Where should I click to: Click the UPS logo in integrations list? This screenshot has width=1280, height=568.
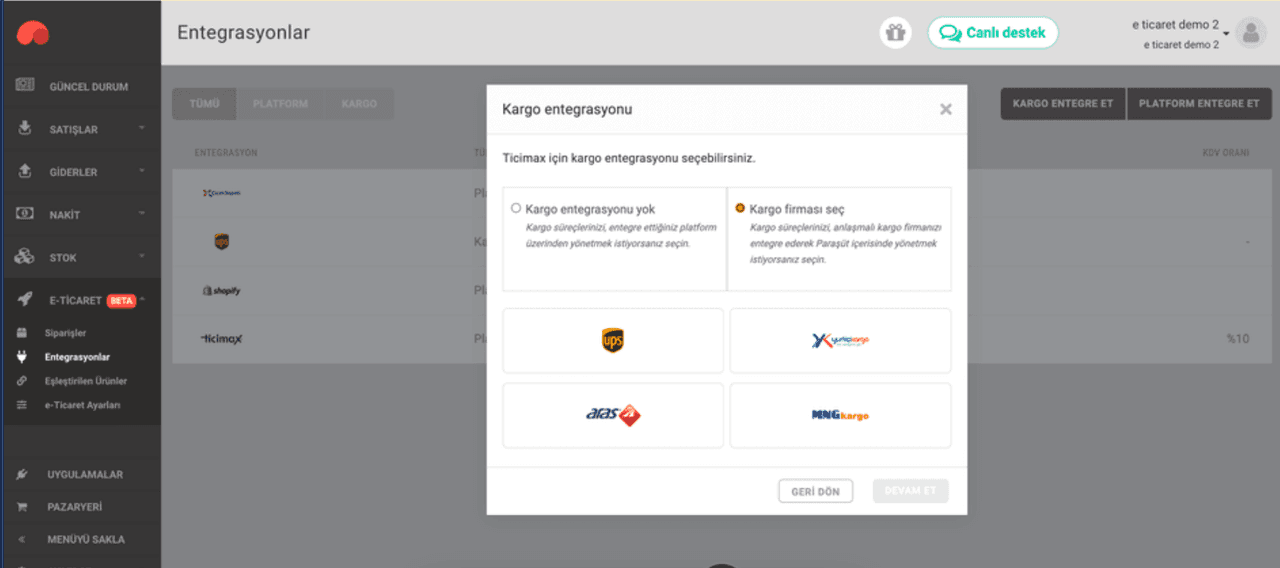(221, 241)
